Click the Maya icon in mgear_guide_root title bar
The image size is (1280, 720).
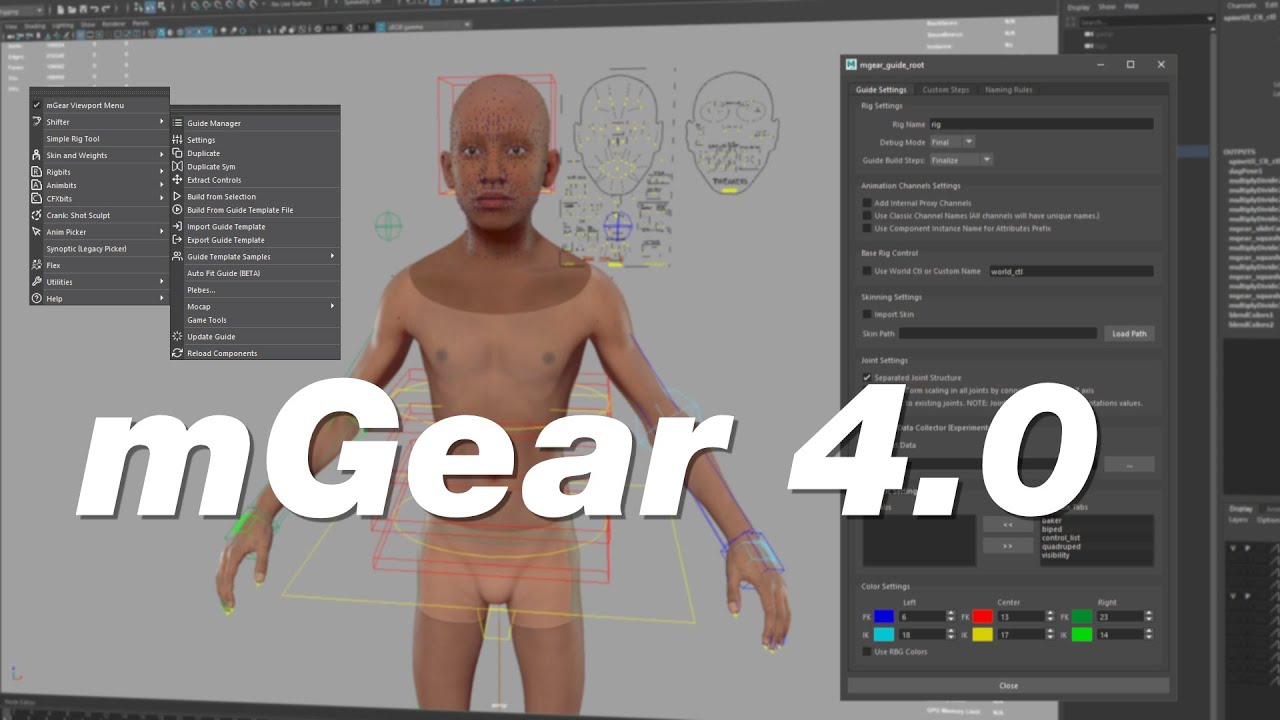pos(851,65)
